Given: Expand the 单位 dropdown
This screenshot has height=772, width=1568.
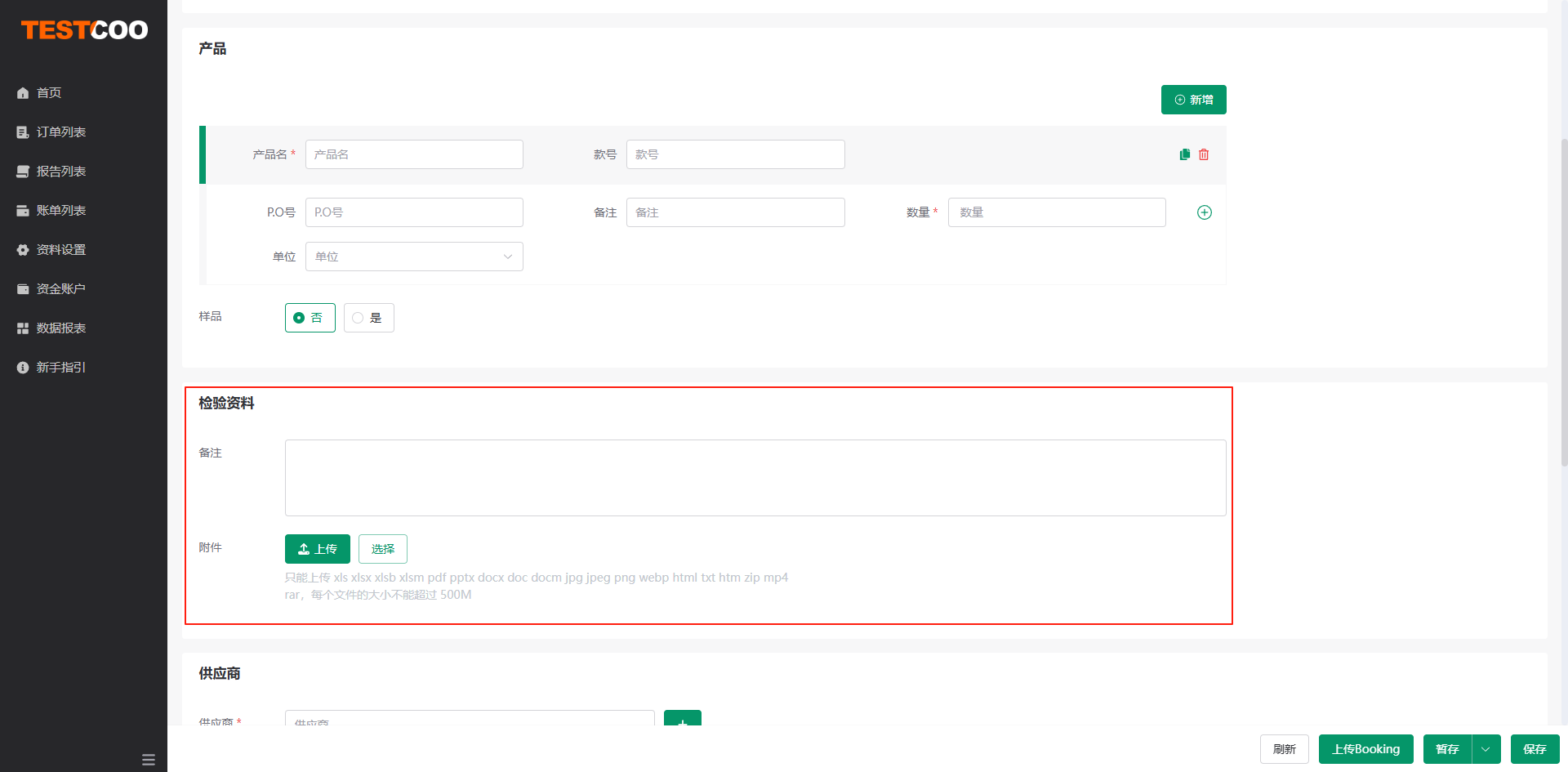Looking at the screenshot, I should 414,257.
